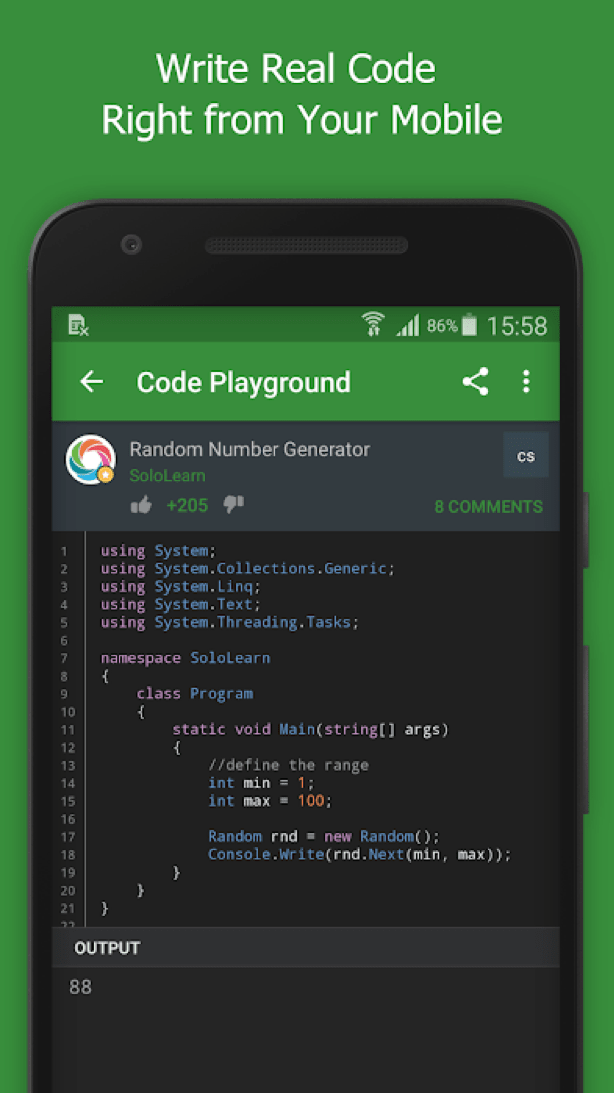Open the SoloLearn author name link

[167, 475]
